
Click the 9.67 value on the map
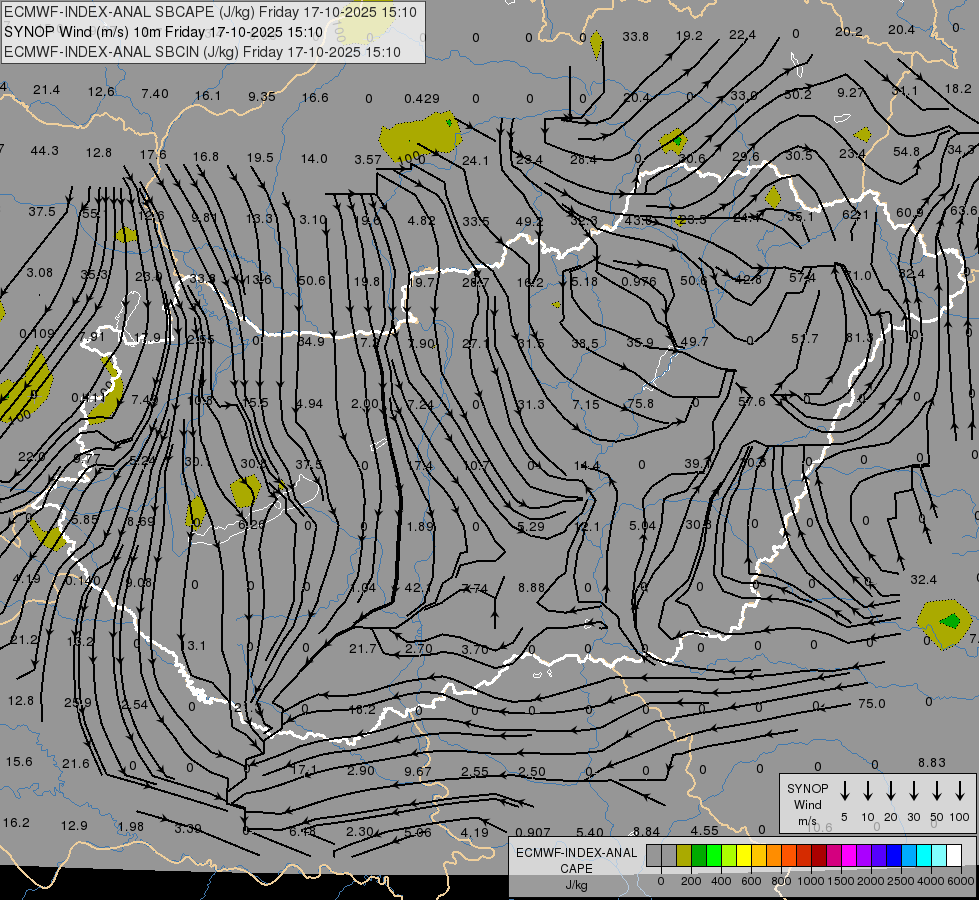tap(418, 771)
